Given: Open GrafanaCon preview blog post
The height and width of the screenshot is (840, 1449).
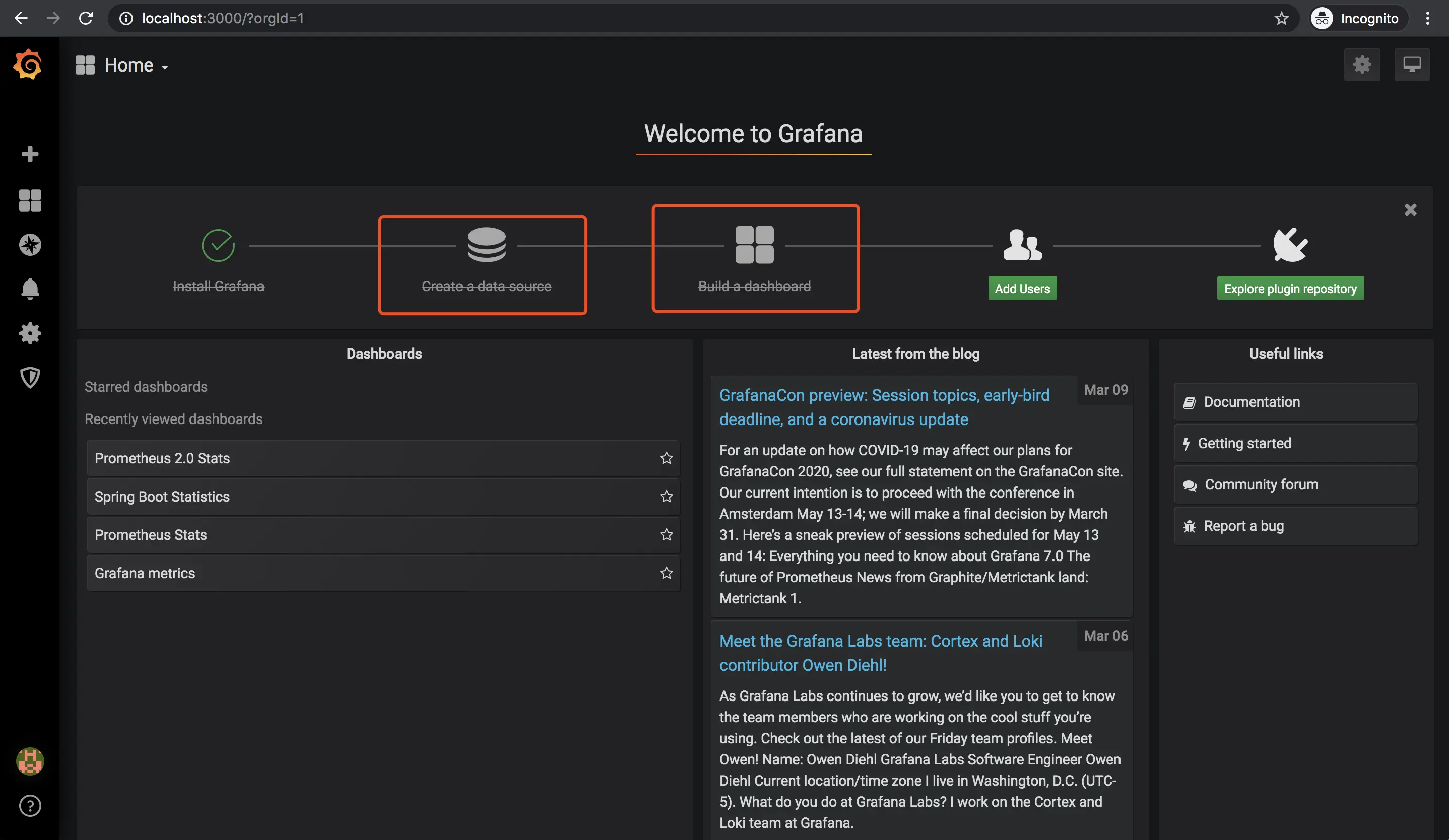Looking at the screenshot, I should click(x=884, y=407).
